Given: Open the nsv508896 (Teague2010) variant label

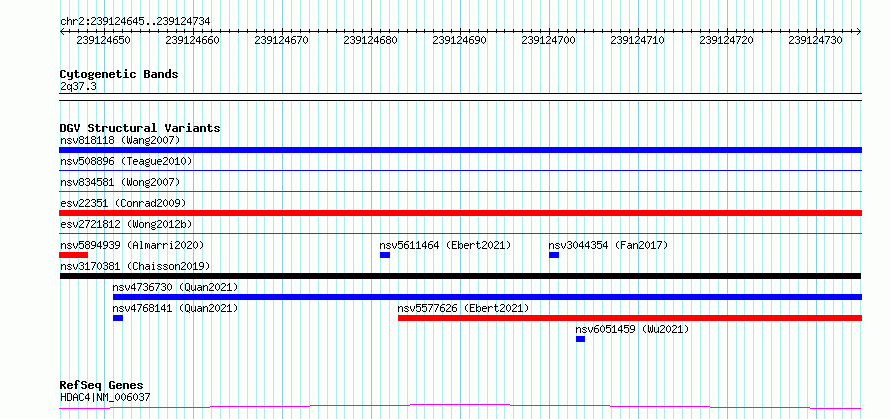Looking at the screenshot, I should pos(126,162).
